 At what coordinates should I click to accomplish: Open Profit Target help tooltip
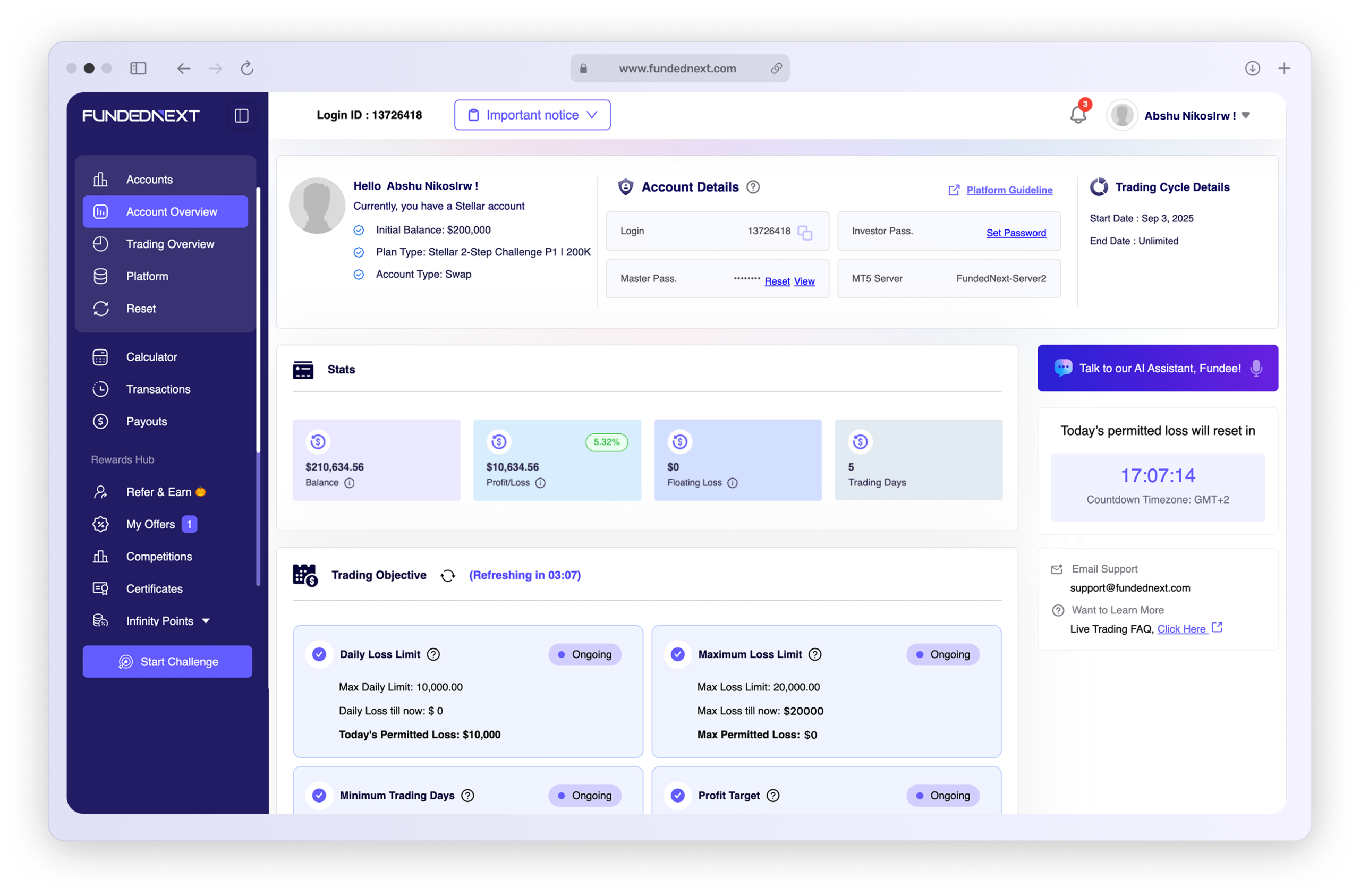tap(773, 796)
